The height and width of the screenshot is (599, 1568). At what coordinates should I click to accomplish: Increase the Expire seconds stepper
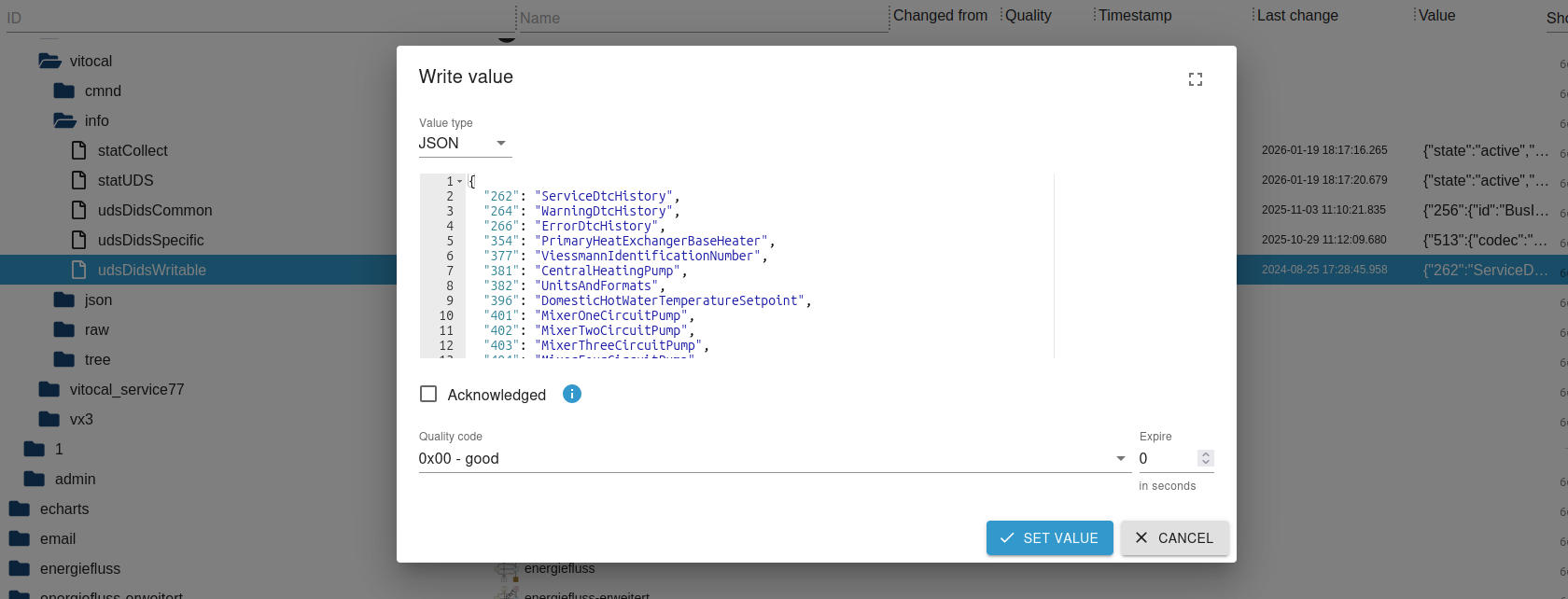pyautogui.click(x=1206, y=454)
